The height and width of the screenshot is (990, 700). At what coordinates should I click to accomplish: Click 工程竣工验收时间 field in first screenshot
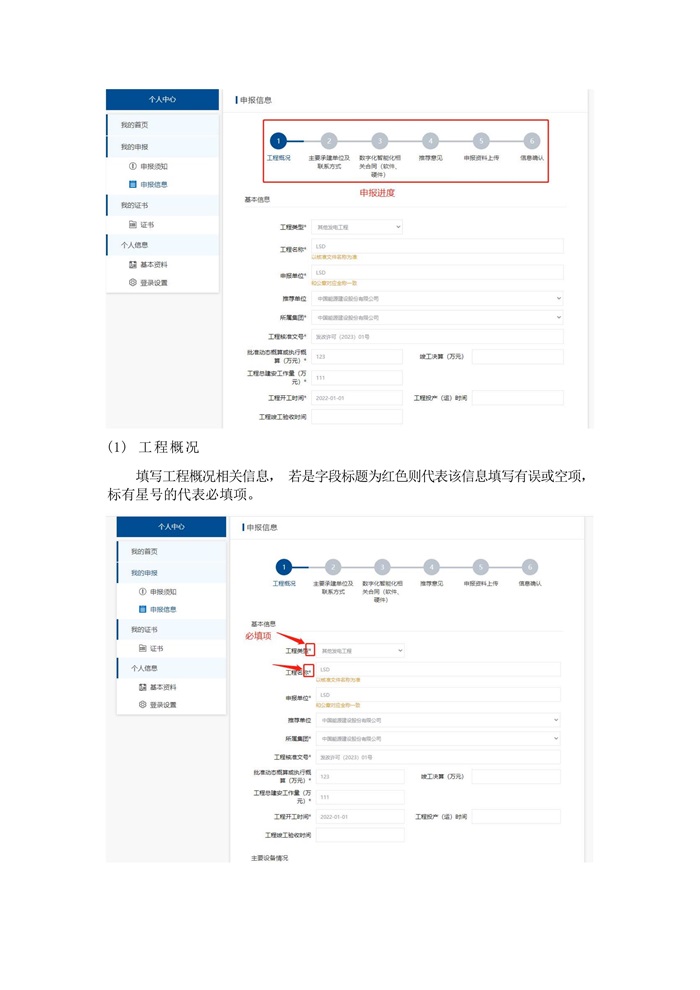point(357,417)
